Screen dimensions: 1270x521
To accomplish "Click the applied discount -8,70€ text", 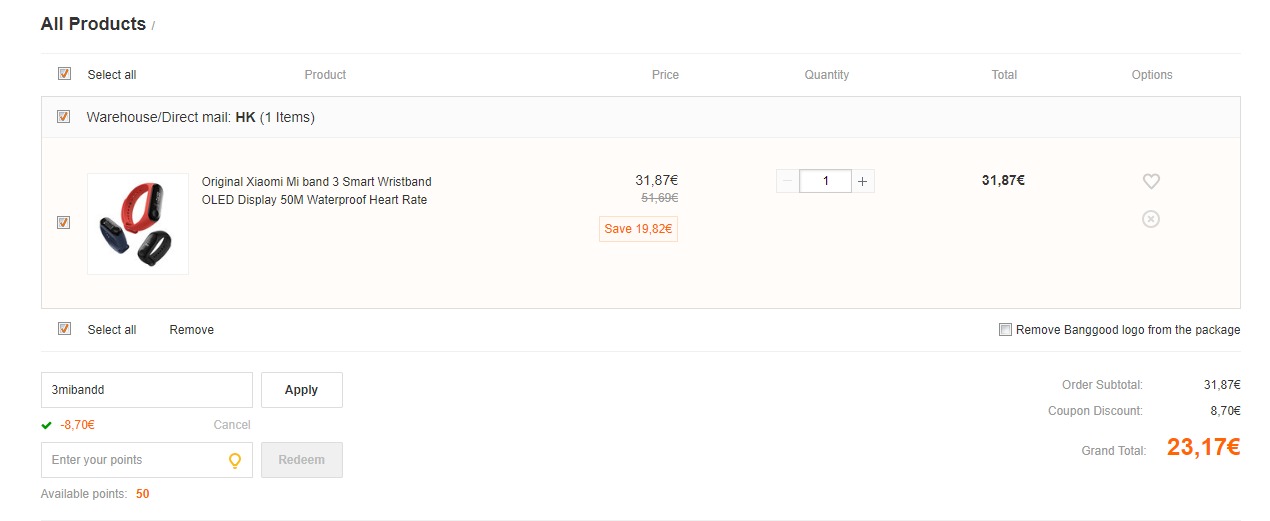I will pos(77,425).
